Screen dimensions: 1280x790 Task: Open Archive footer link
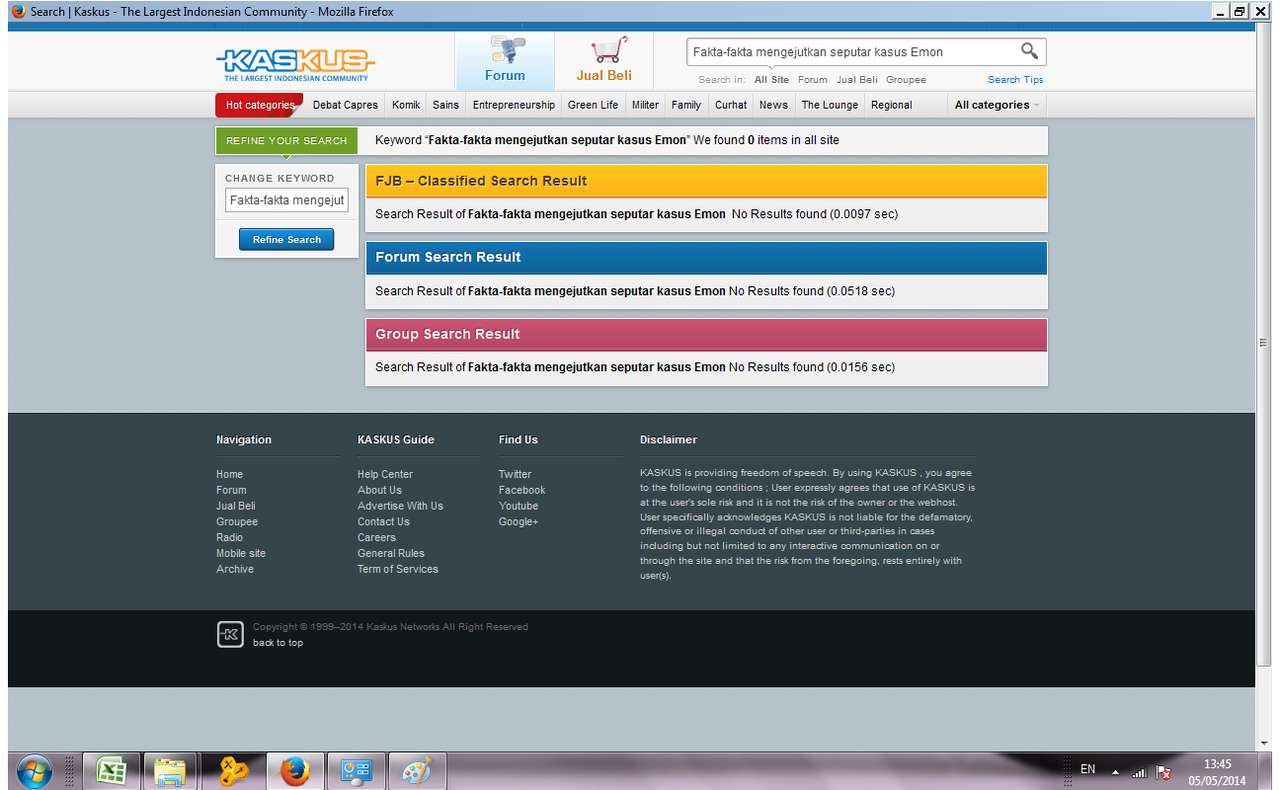point(235,569)
